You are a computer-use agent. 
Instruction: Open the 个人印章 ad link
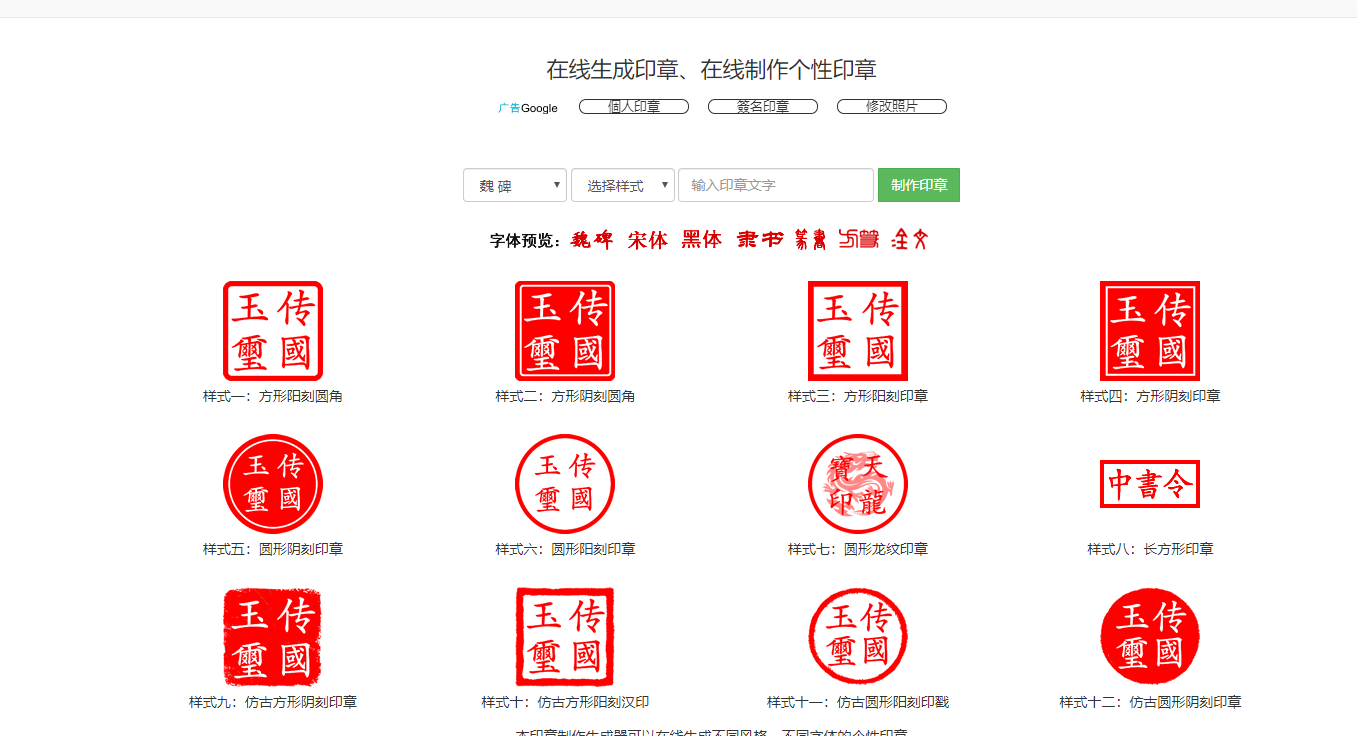[633, 105]
